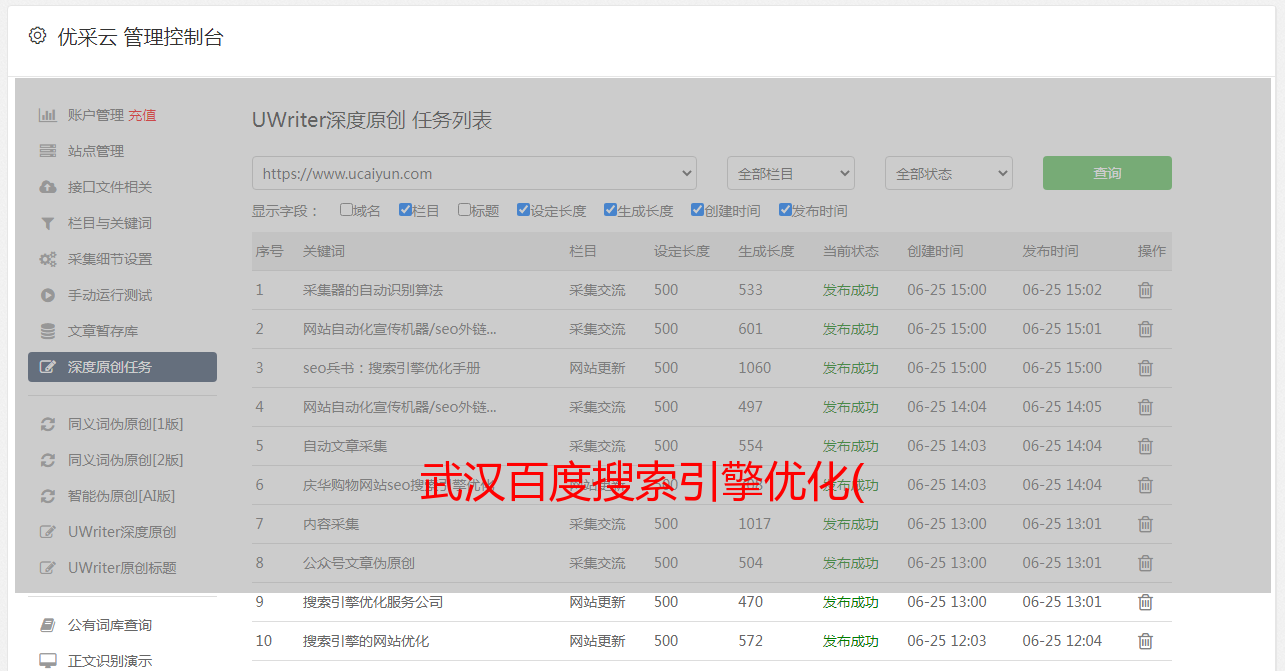
Task: Enable the 域名 field checkbox
Action: (346, 210)
